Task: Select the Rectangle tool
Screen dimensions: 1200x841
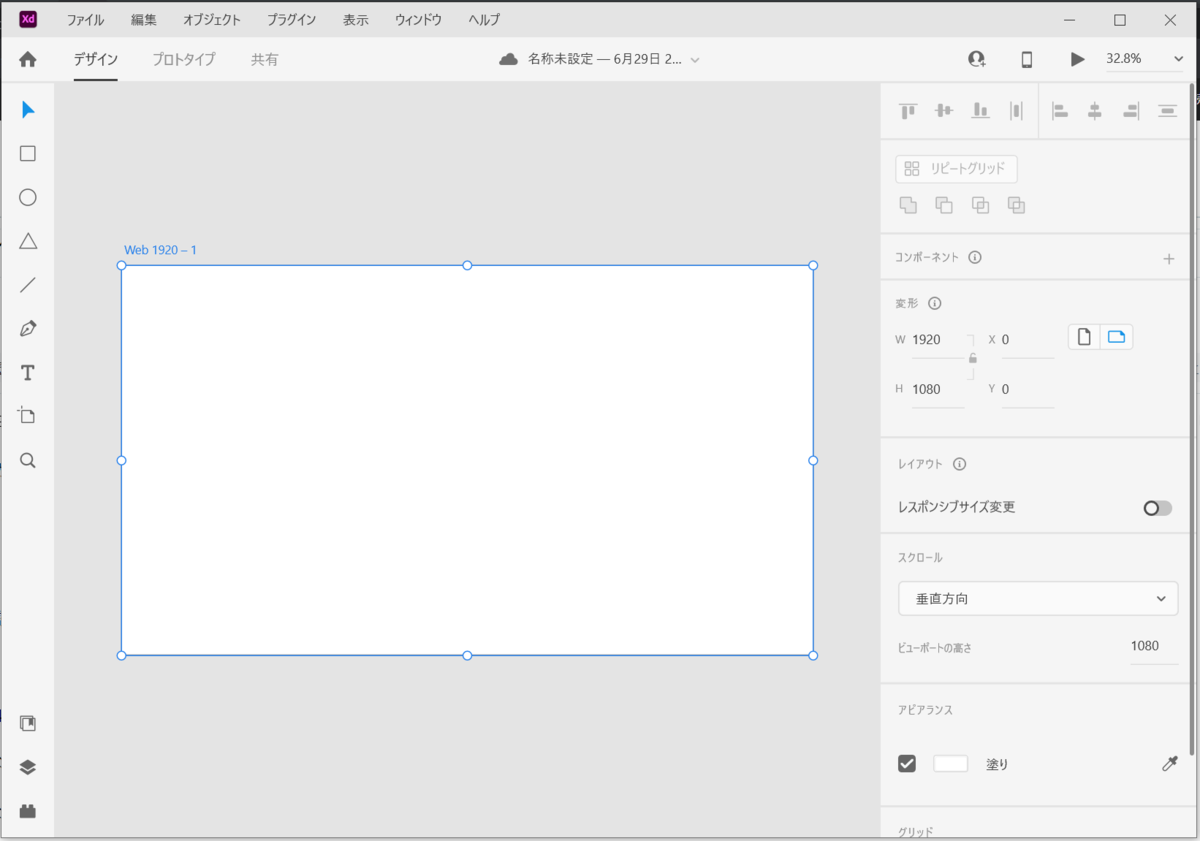Action: (x=28, y=154)
